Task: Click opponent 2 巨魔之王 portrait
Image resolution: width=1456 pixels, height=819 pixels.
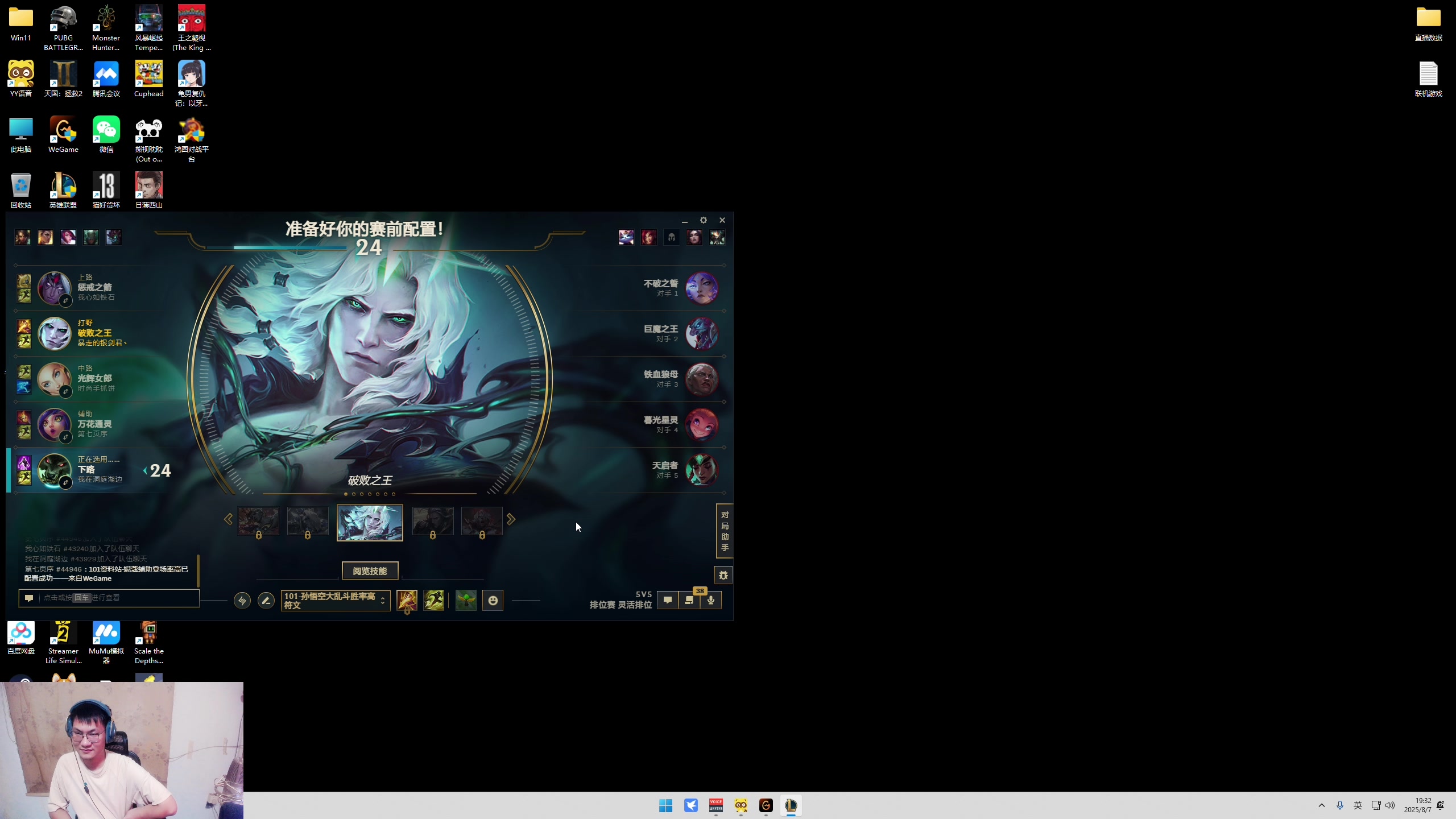Action: (x=702, y=333)
